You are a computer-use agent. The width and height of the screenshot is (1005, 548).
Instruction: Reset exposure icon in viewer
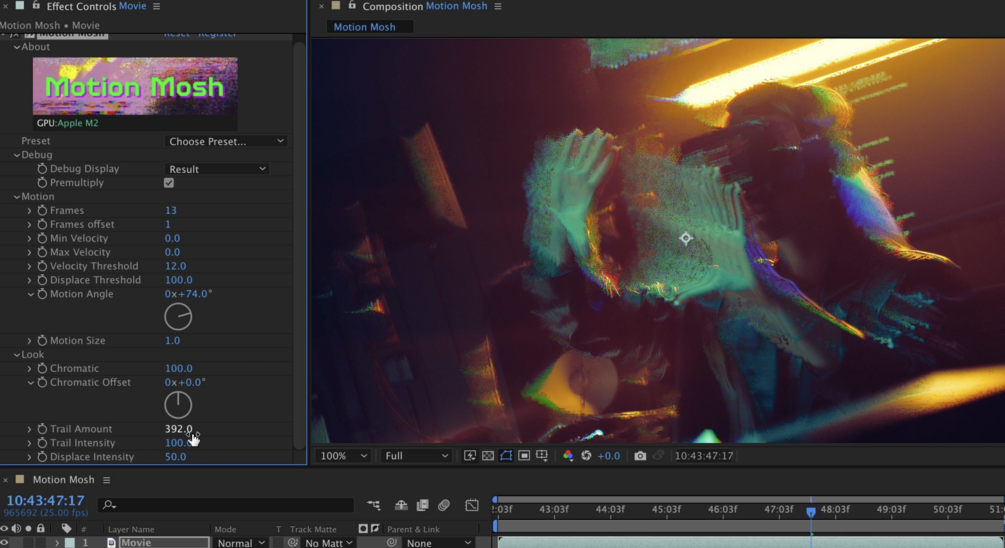pos(586,456)
